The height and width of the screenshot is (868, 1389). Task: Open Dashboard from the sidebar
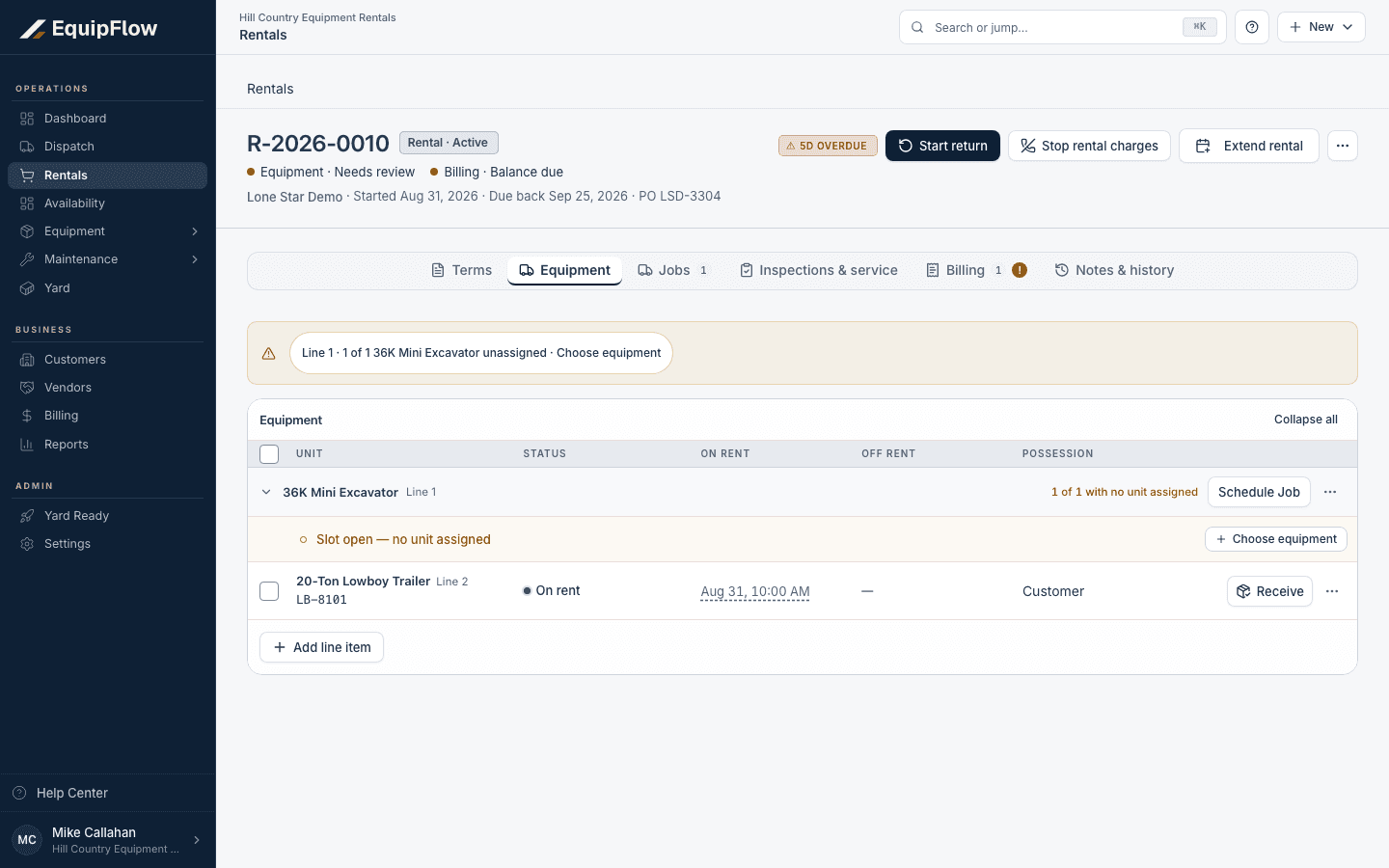[107, 119]
